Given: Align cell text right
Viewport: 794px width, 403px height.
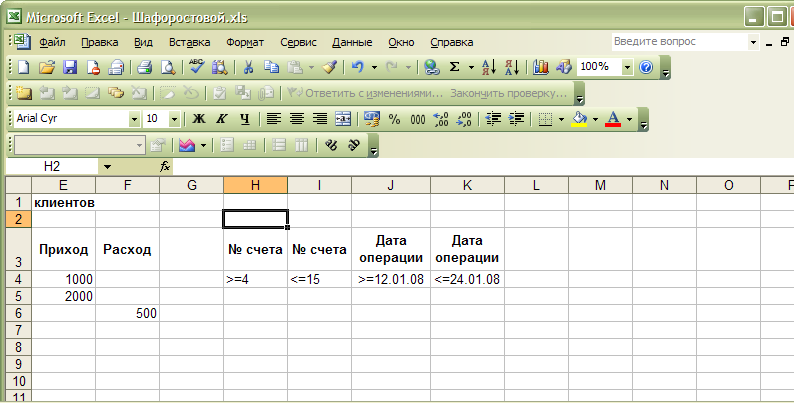Looking at the screenshot, I should [320, 119].
